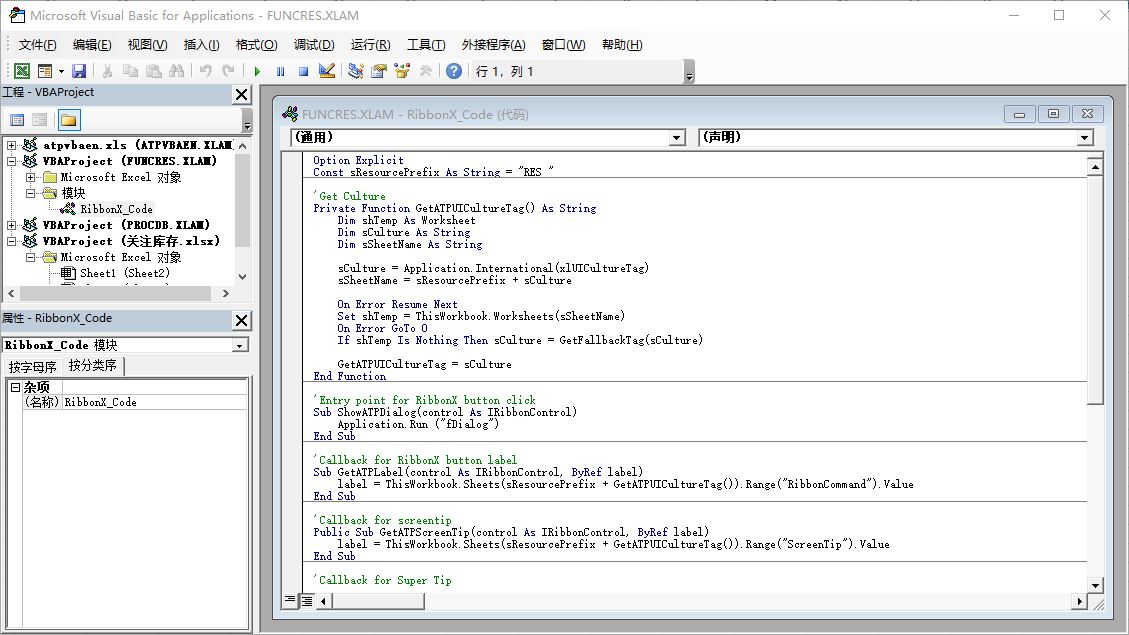Click the project tree horizontal scroll right arrow

[x=226, y=294]
